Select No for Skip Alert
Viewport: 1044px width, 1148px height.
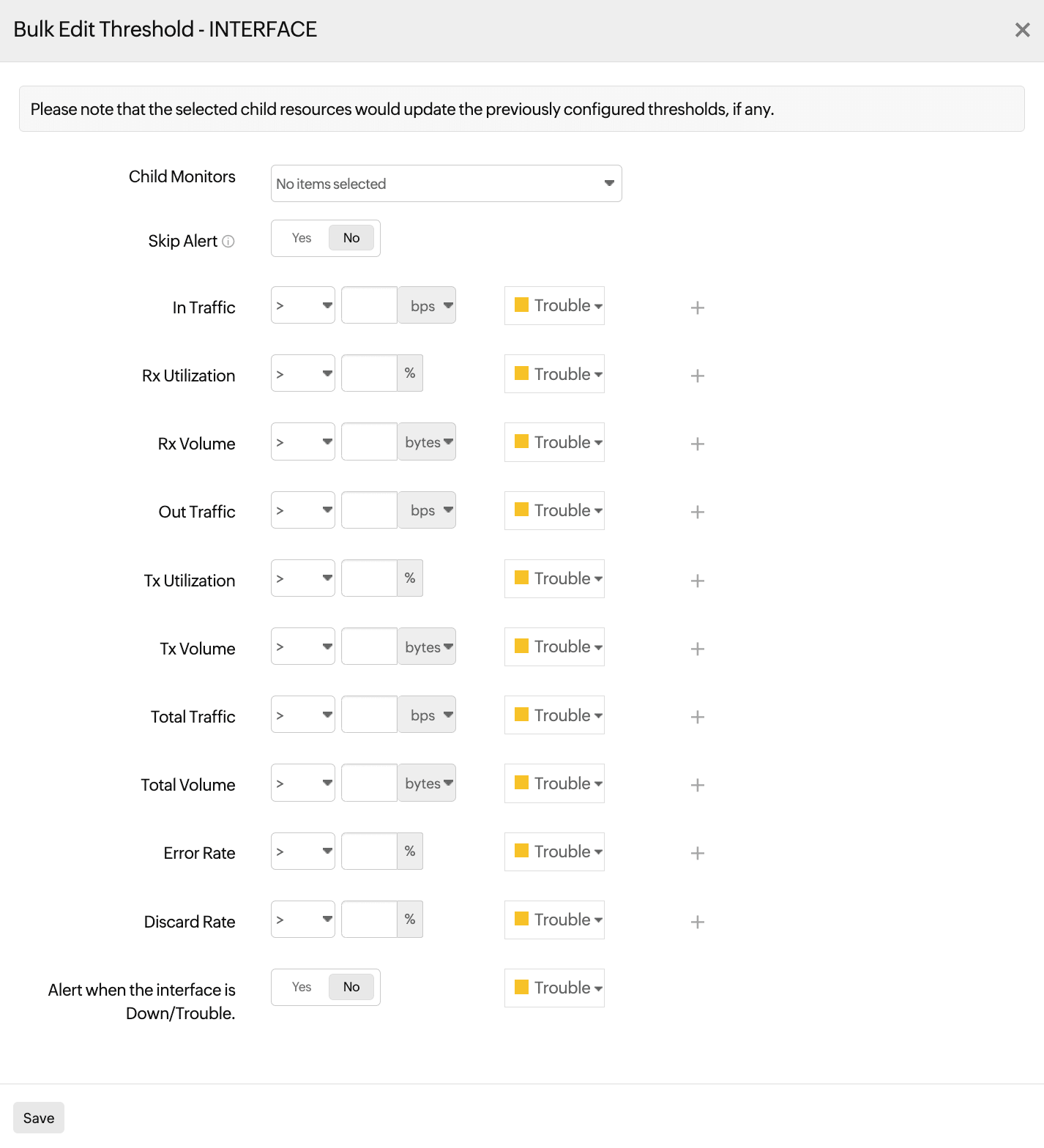pyautogui.click(x=351, y=238)
